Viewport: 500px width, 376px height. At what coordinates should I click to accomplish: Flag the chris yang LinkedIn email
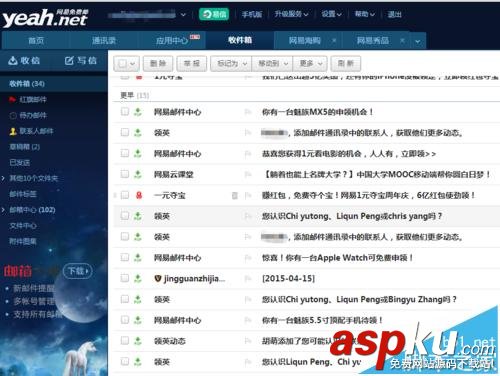(248, 216)
